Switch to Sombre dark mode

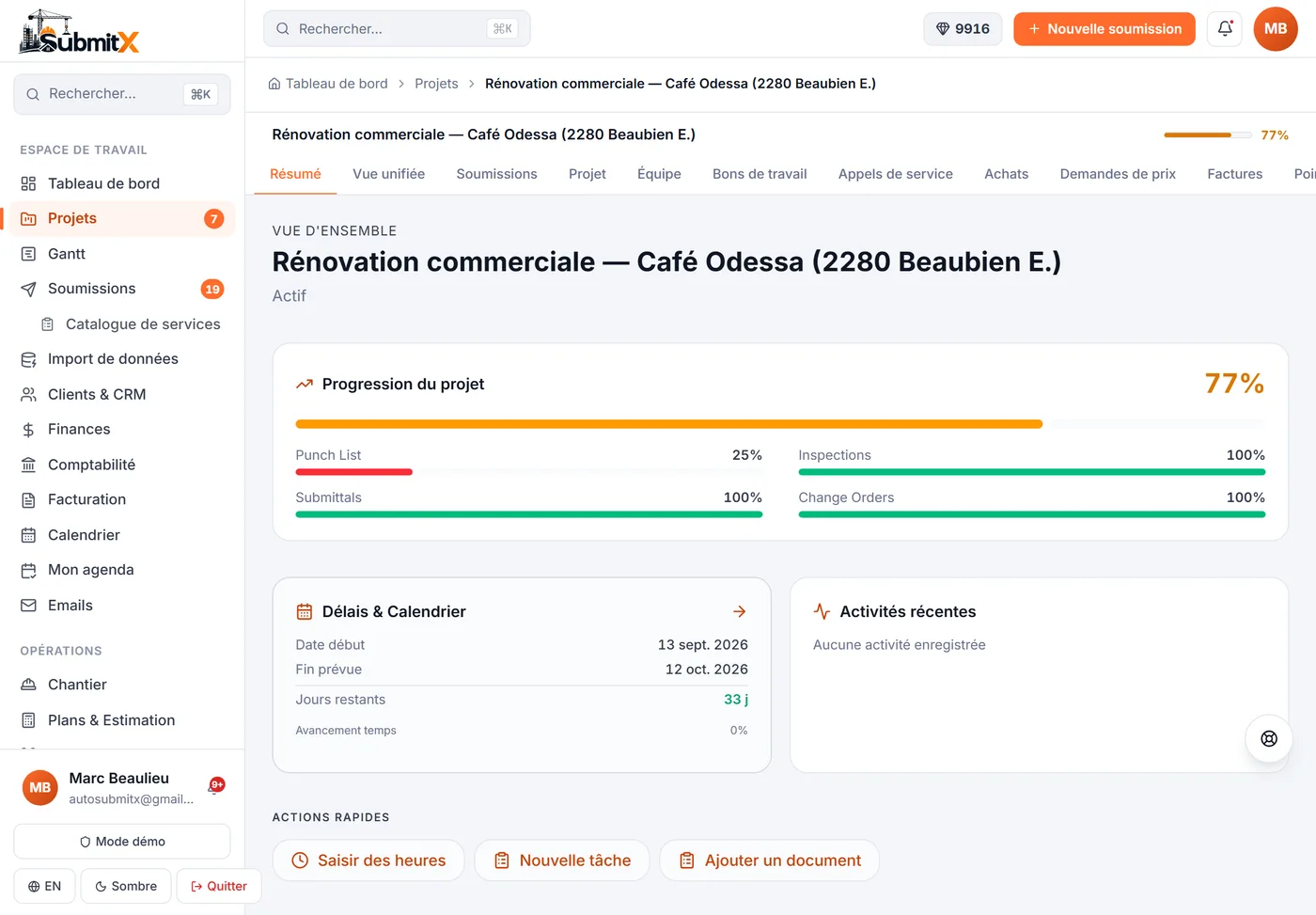(126, 886)
